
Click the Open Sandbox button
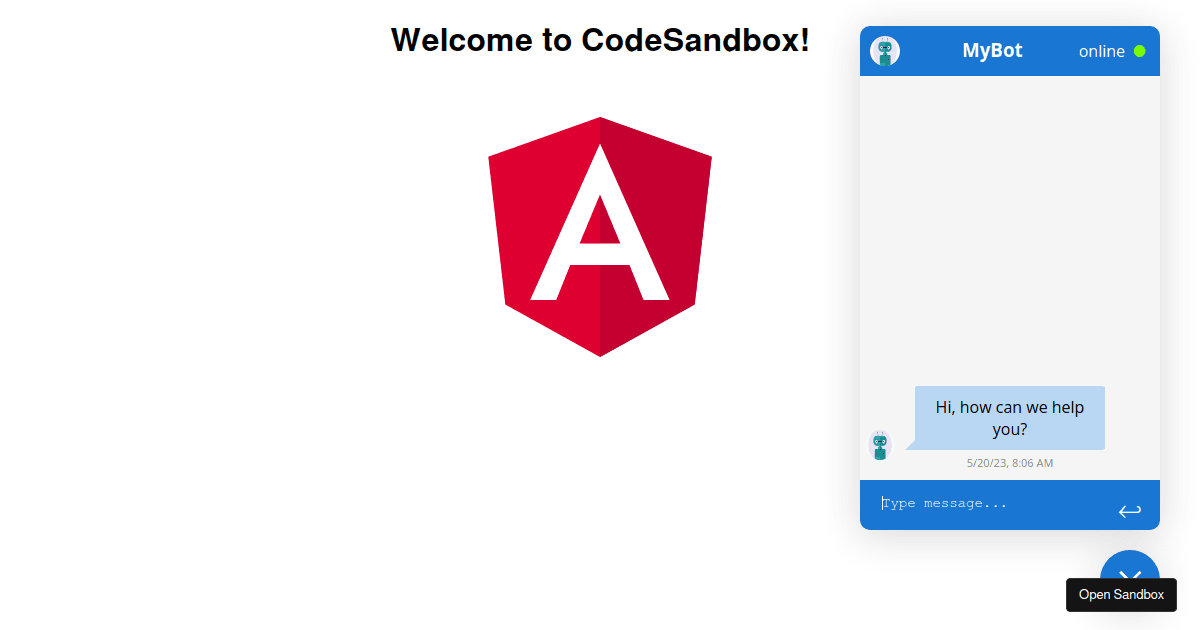tap(1121, 594)
